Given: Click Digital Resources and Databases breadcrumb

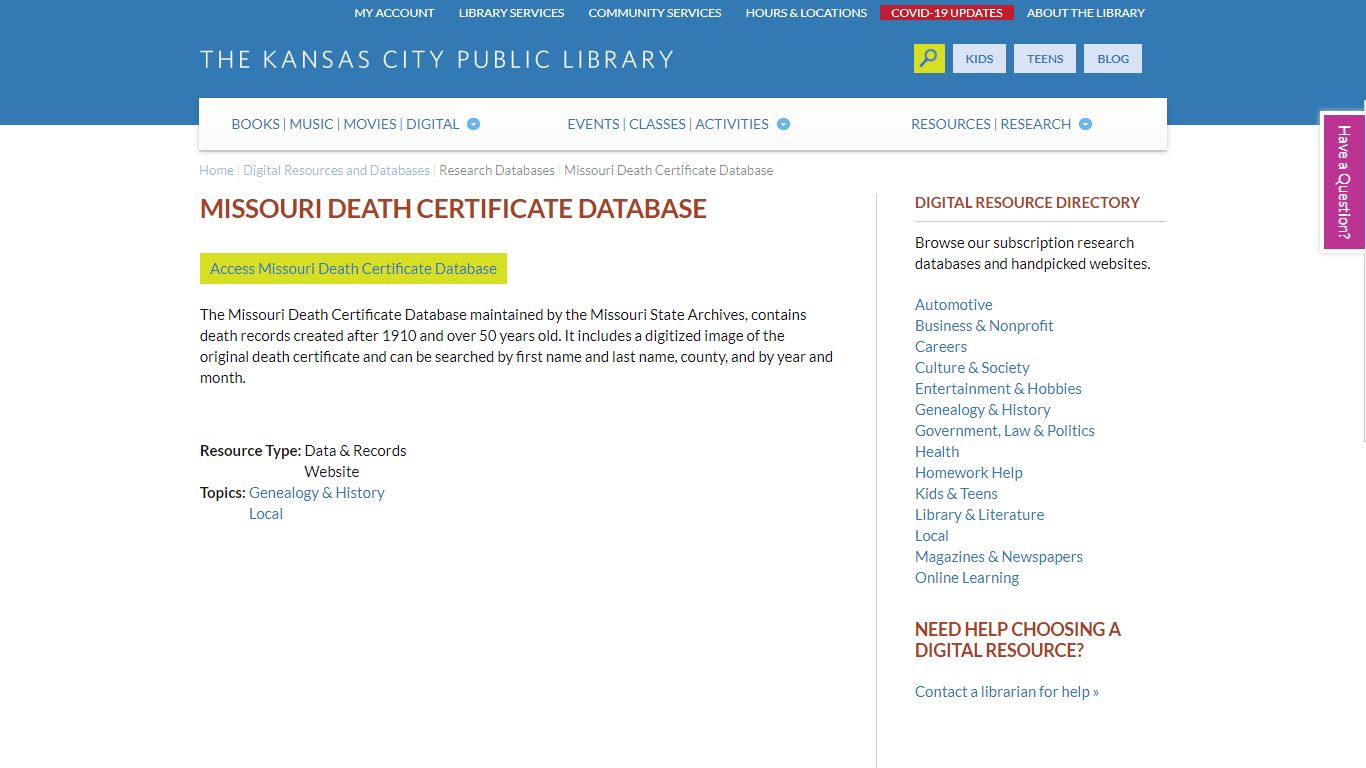Looking at the screenshot, I should (336, 170).
